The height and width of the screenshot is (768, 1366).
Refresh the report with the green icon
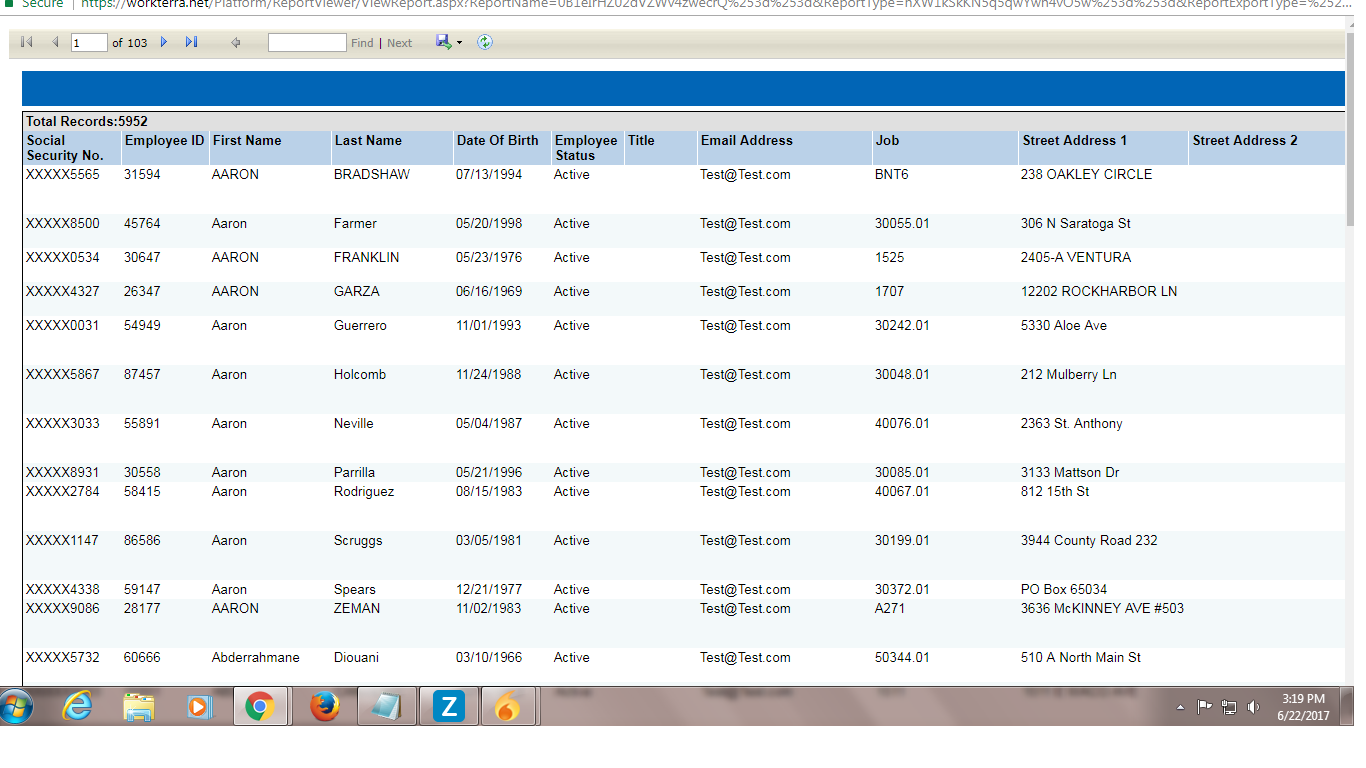click(485, 43)
